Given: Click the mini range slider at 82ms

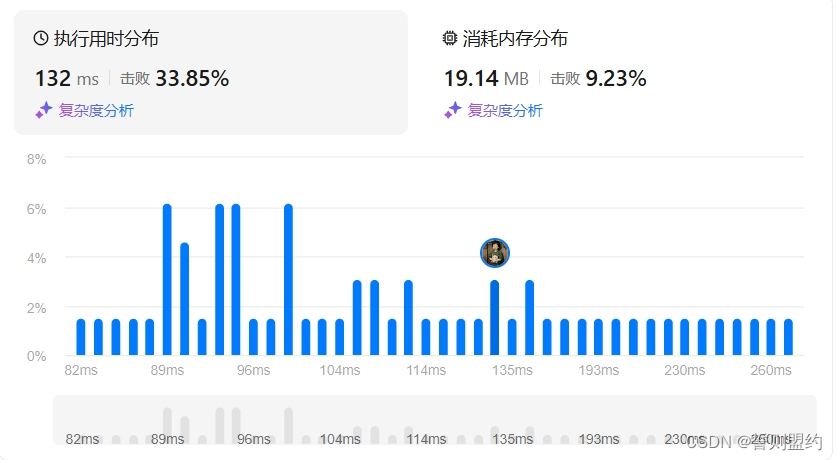Looking at the screenshot, I should pyautogui.click(x=81, y=439).
